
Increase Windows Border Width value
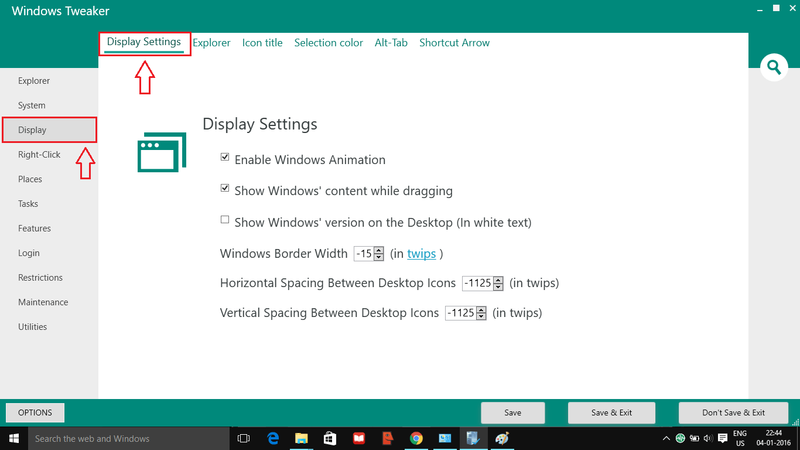[379, 250]
